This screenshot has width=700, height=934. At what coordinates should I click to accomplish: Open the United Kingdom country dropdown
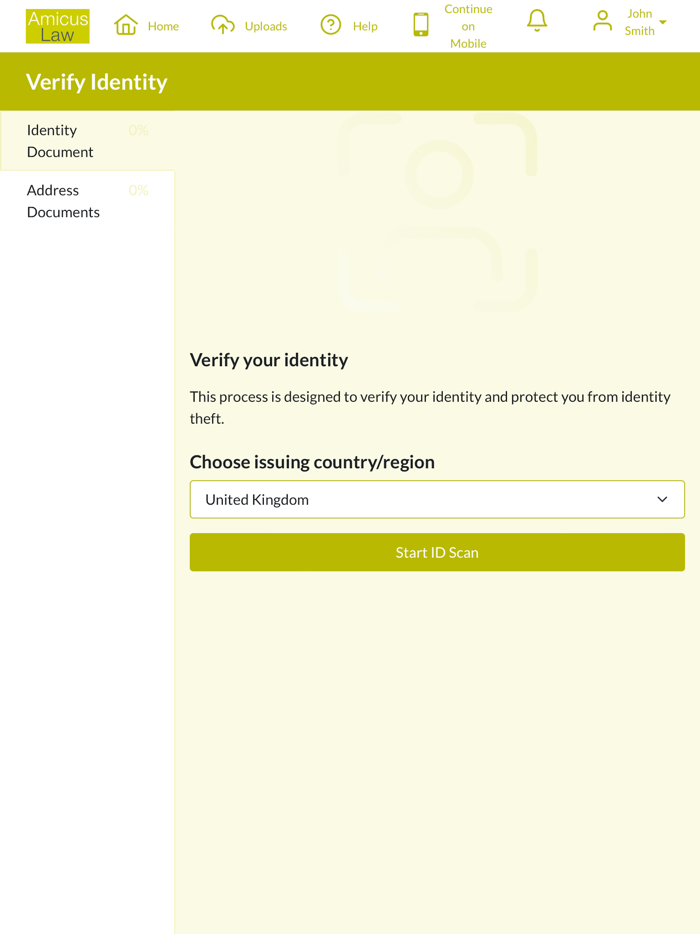[437, 500]
